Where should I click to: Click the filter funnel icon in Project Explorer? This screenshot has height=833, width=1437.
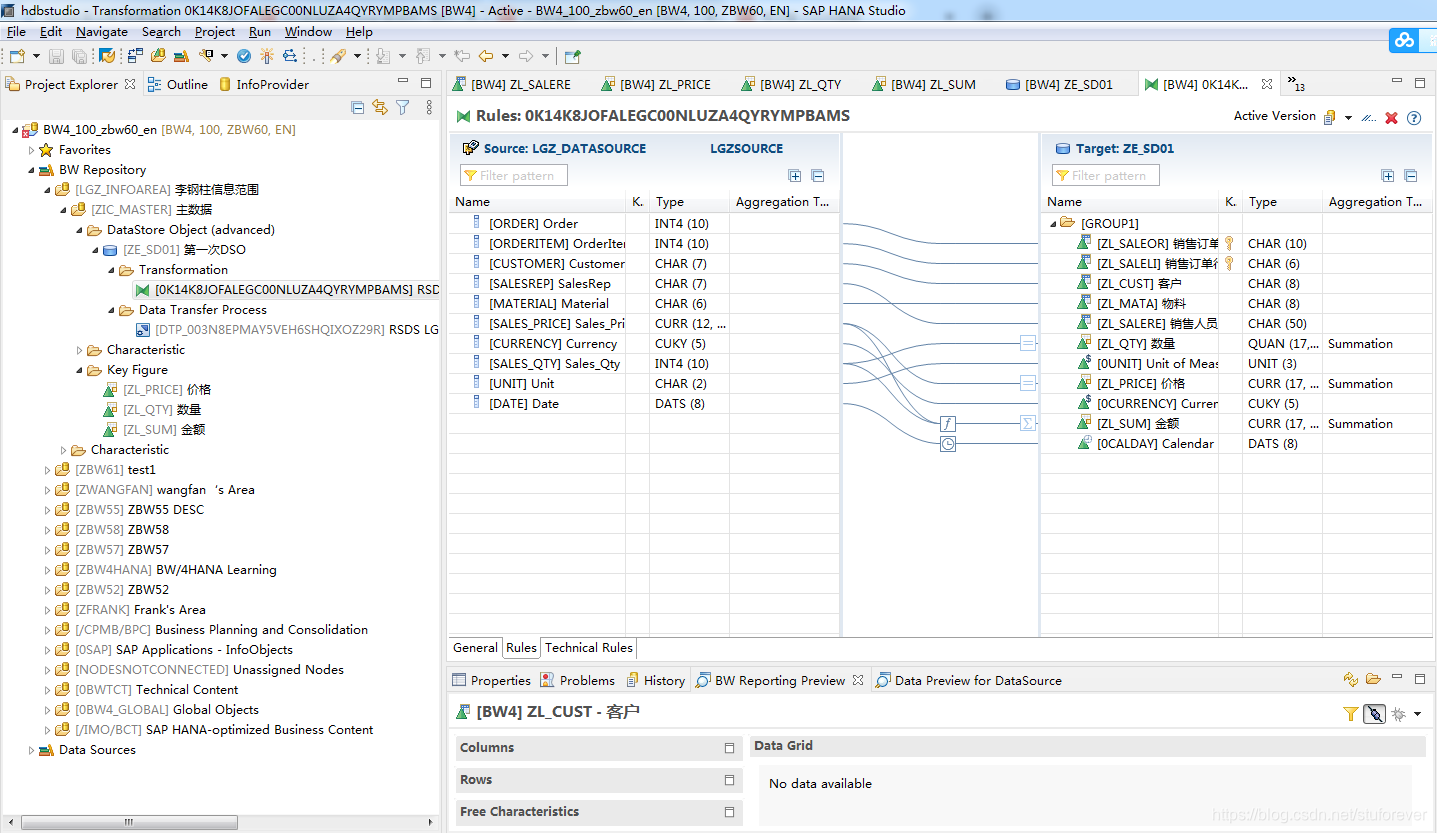tap(402, 107)
